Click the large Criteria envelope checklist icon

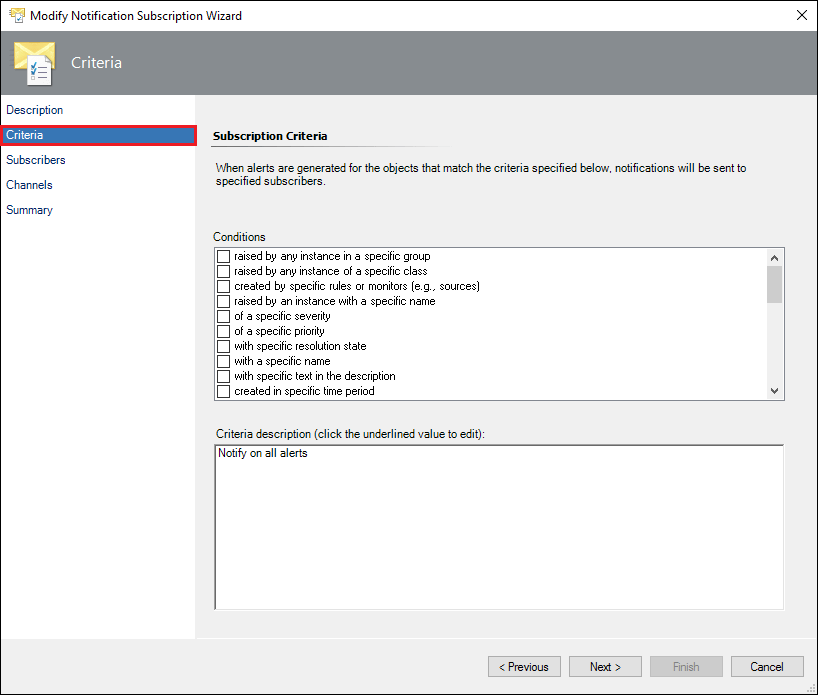click(x=34, y=63)
